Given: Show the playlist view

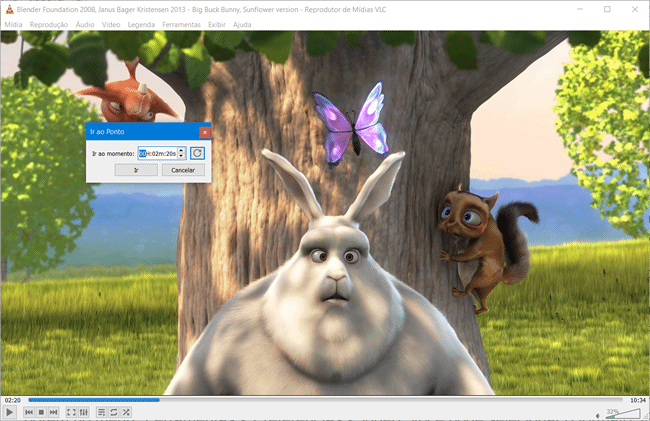Looking at the screenshot, I should pyautogui.click(x=100, y=412).
